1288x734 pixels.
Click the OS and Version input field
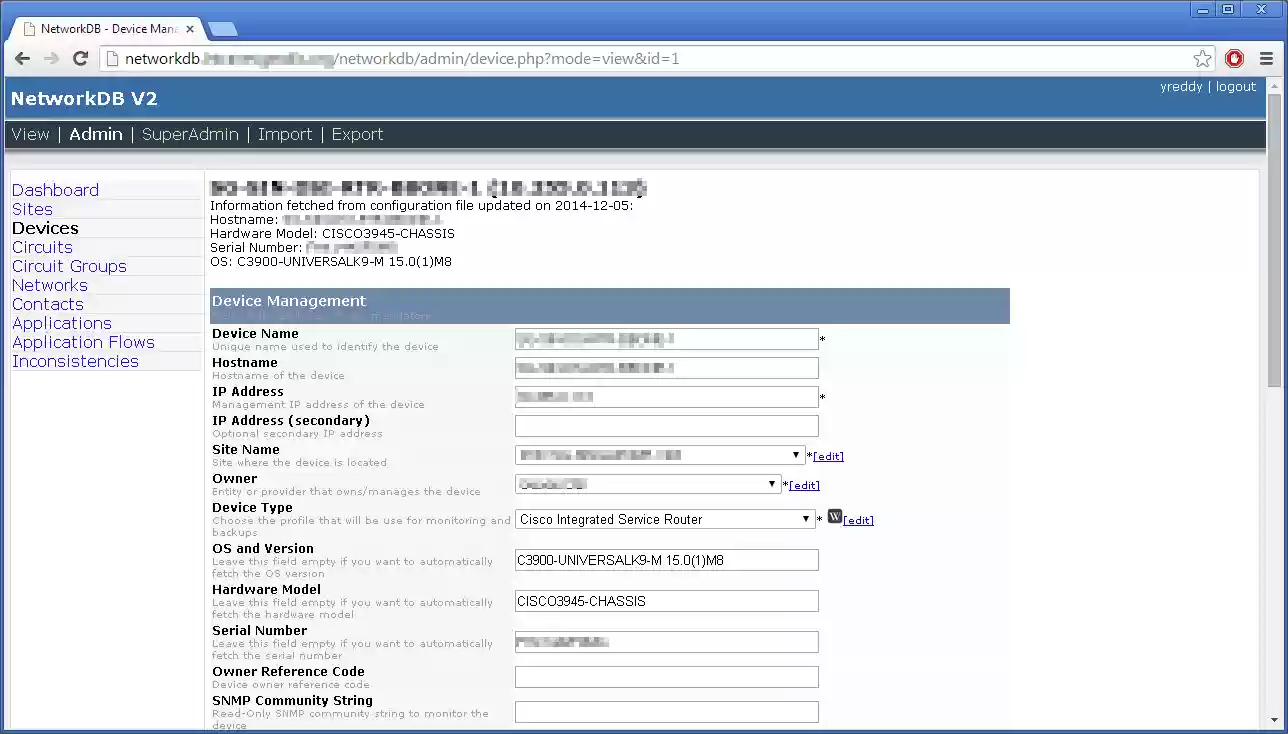coord(666,560)
